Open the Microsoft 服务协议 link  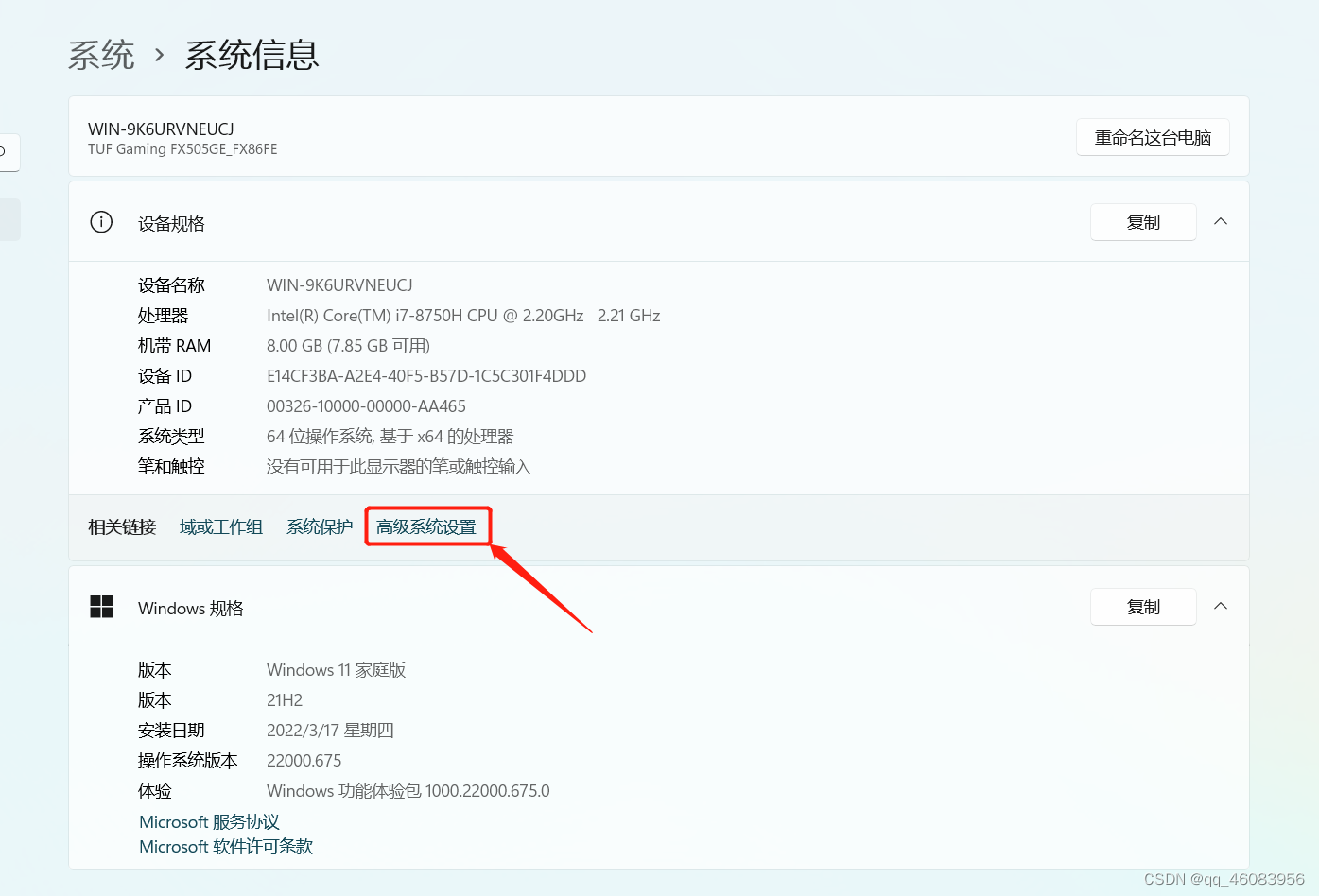coord(209,822)
